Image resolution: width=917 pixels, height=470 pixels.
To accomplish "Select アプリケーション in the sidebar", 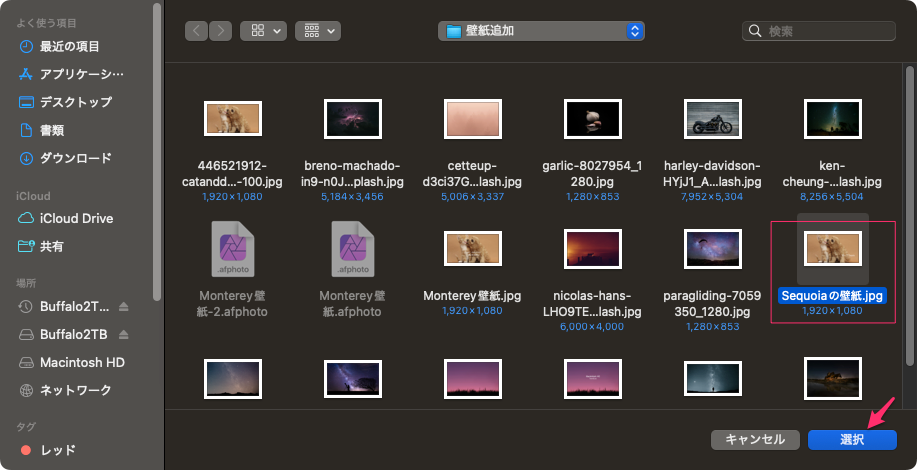I will point(81,74).
